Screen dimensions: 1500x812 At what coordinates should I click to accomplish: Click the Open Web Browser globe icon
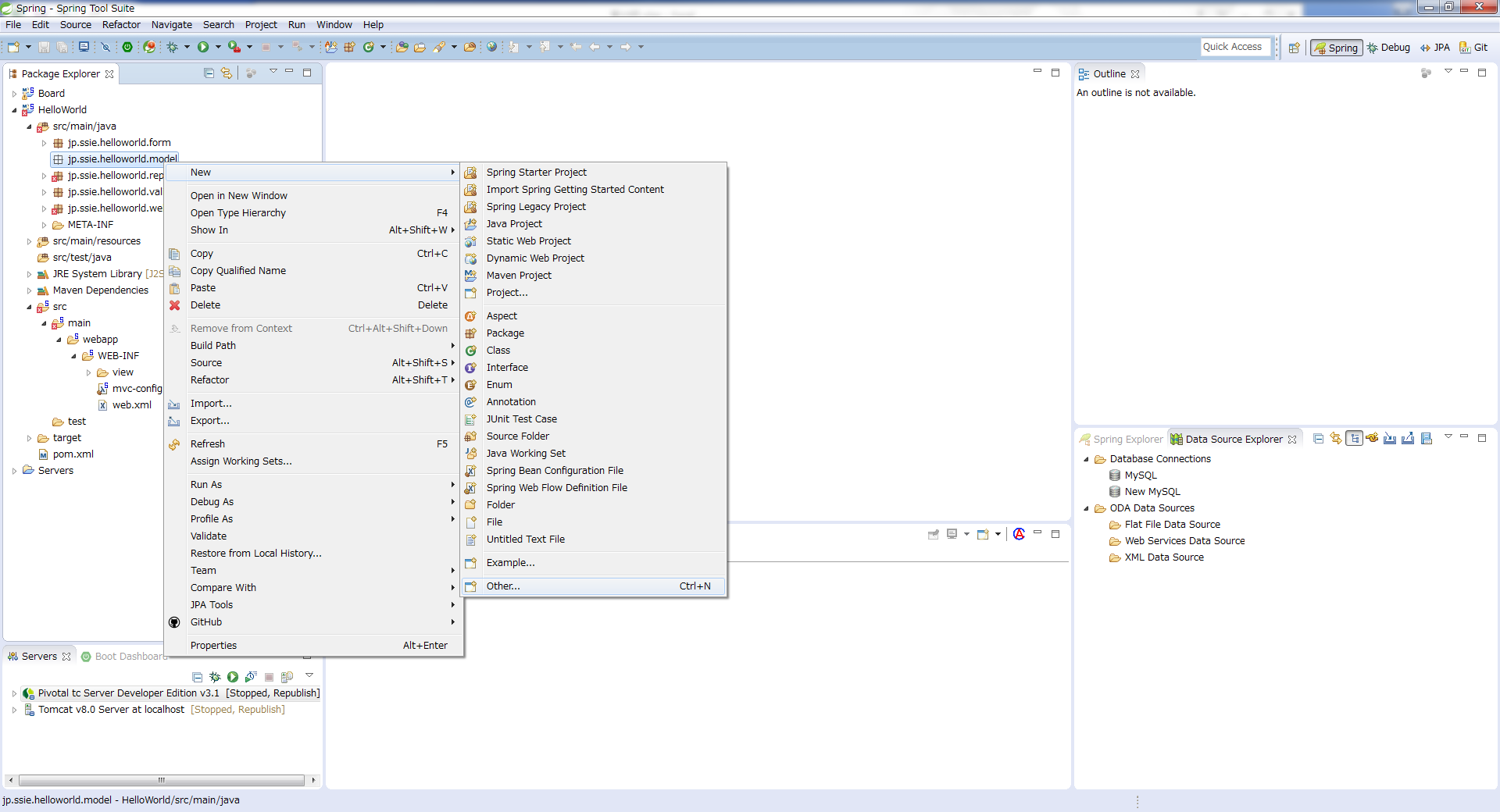coord(491,47)
